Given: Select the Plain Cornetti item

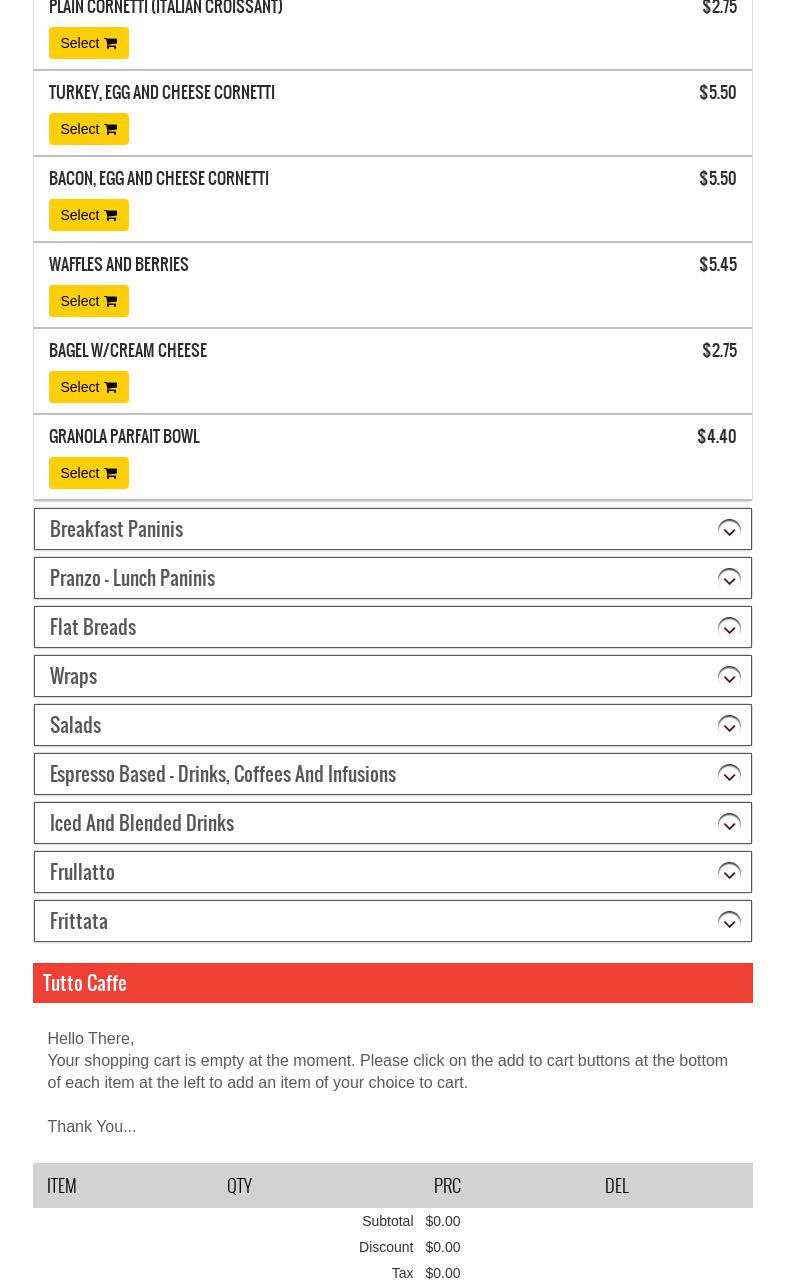Looking at the screenshot, I should click(88, 43).
